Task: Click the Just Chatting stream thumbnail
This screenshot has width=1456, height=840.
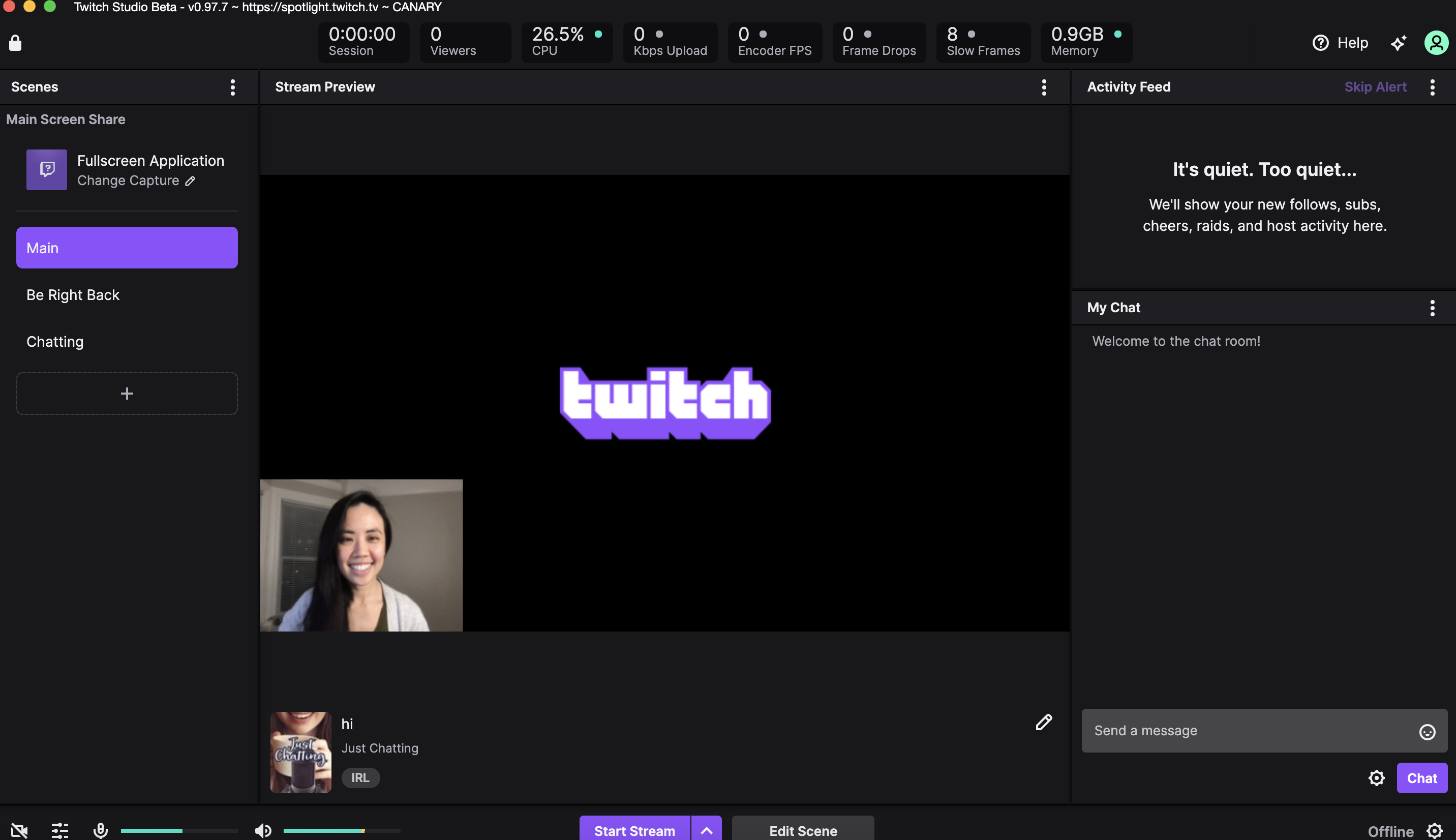Action: click(301, 752)
